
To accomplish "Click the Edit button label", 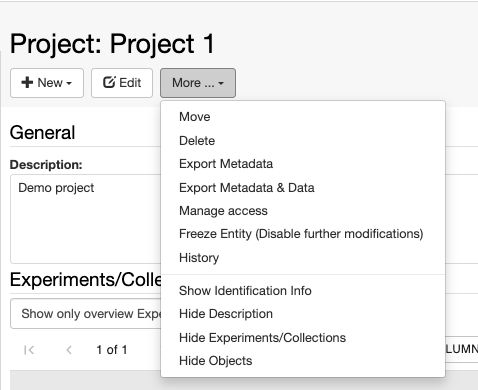I will [x=130, y=83].
